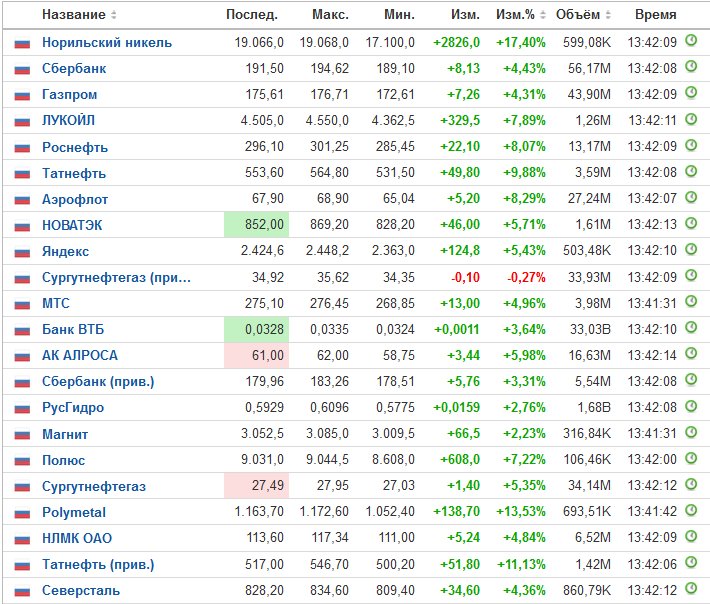
Task: Click the clock icon in Polymetal row
Action: click(x=691, y=510)
